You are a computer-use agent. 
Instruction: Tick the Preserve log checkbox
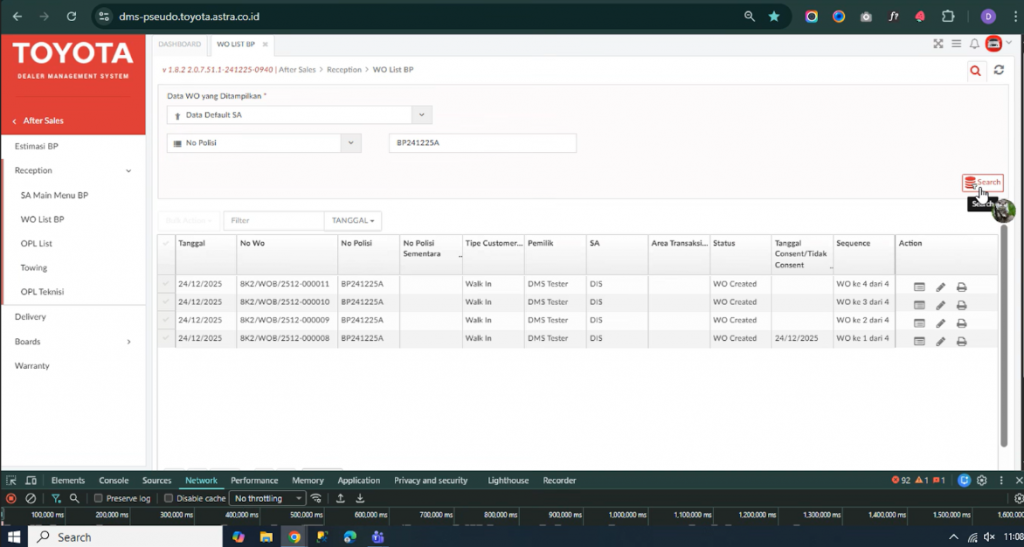pos(99,498)
